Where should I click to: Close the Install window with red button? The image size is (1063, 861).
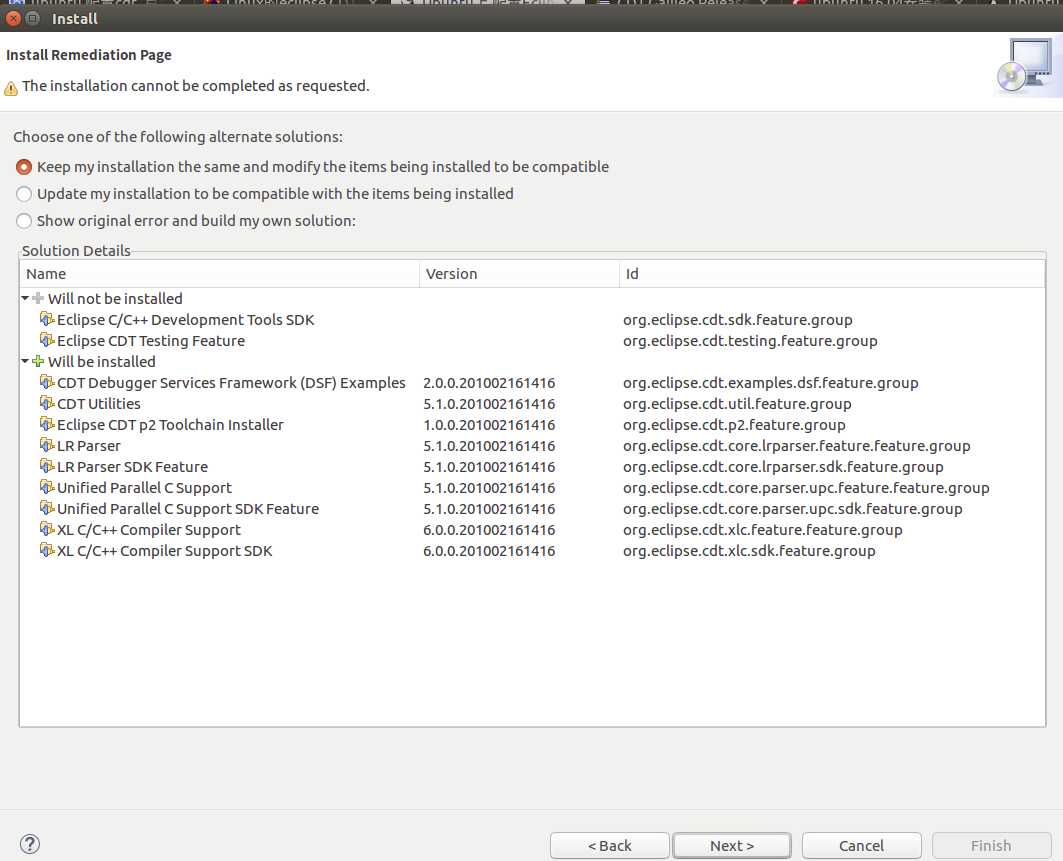coord(13,18)
